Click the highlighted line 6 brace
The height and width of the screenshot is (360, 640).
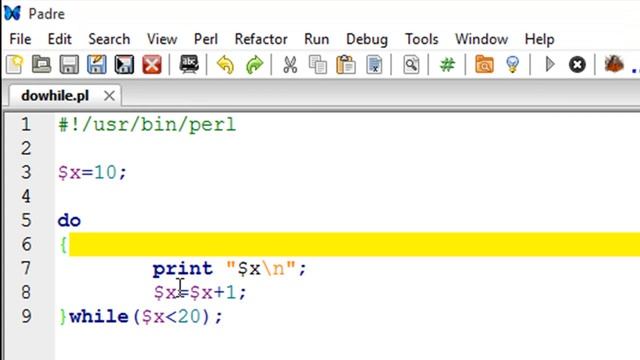click(63, 245)
